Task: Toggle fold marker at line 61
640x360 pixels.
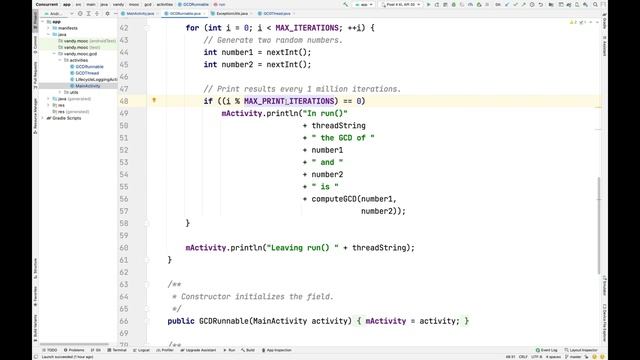Action: pyautogui.click(x=147, y=260)
